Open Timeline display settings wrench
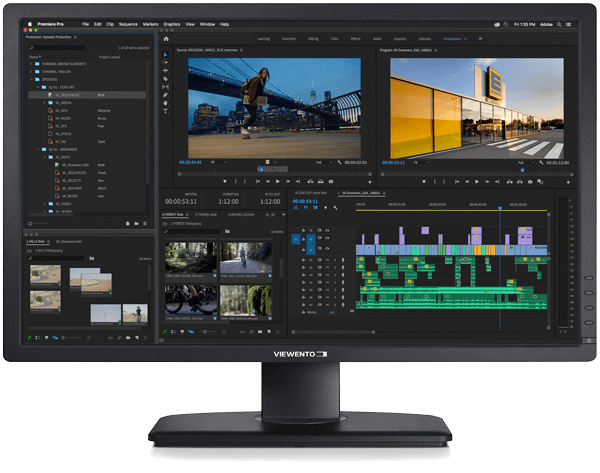Screen dimensions: 600x473 coord(336,208)
